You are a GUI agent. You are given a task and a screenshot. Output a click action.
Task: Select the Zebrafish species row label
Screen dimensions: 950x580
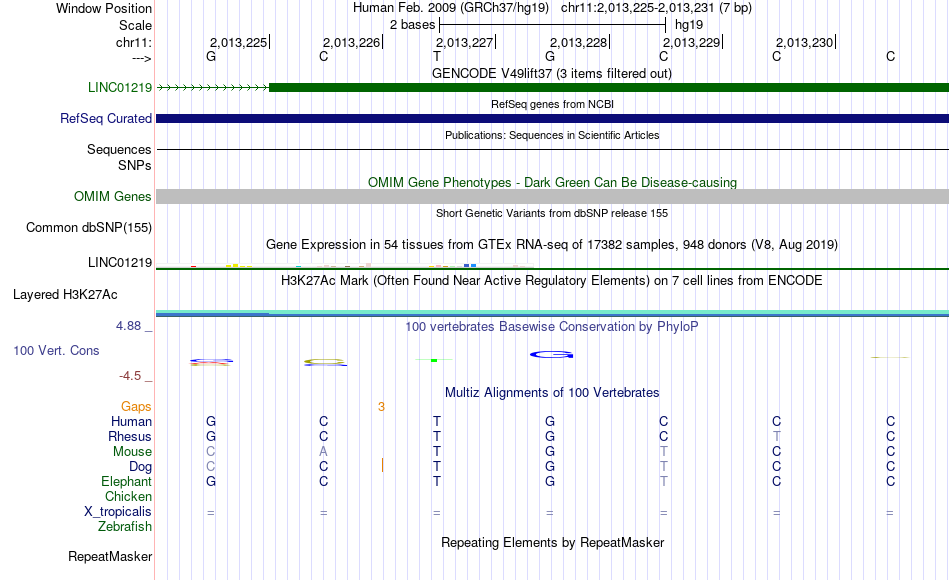[125, 526]
